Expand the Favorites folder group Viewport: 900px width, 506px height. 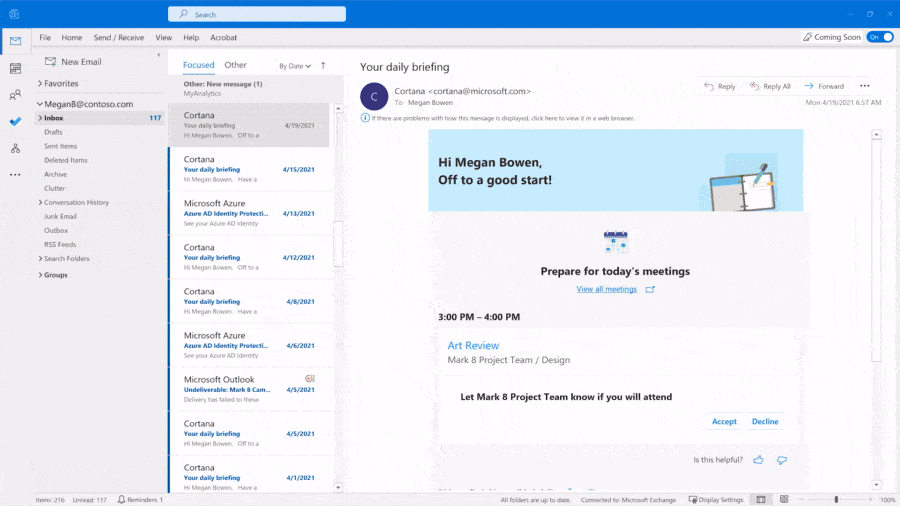(40, 84)
